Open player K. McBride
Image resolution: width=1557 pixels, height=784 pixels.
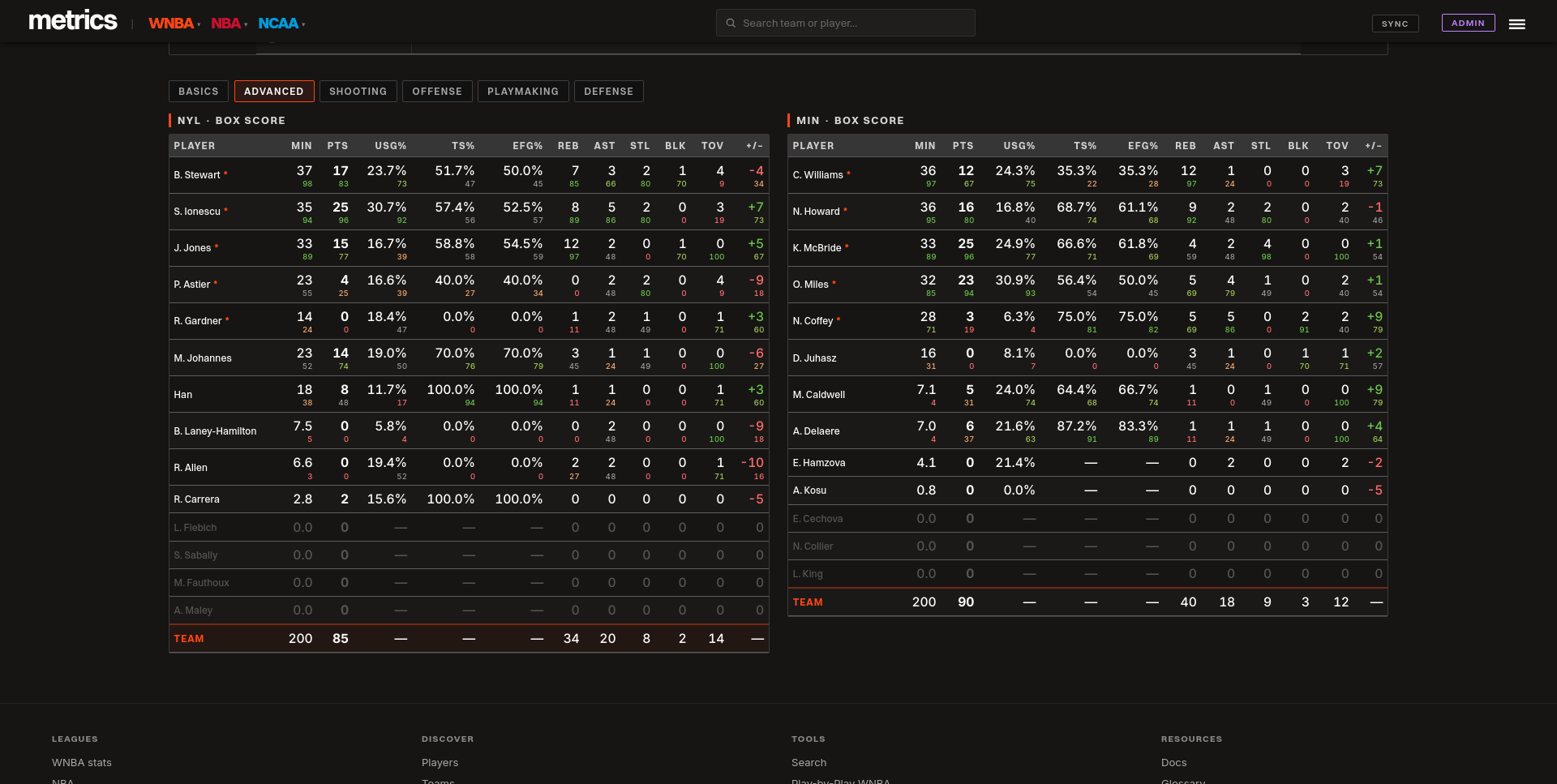(817, 248)
